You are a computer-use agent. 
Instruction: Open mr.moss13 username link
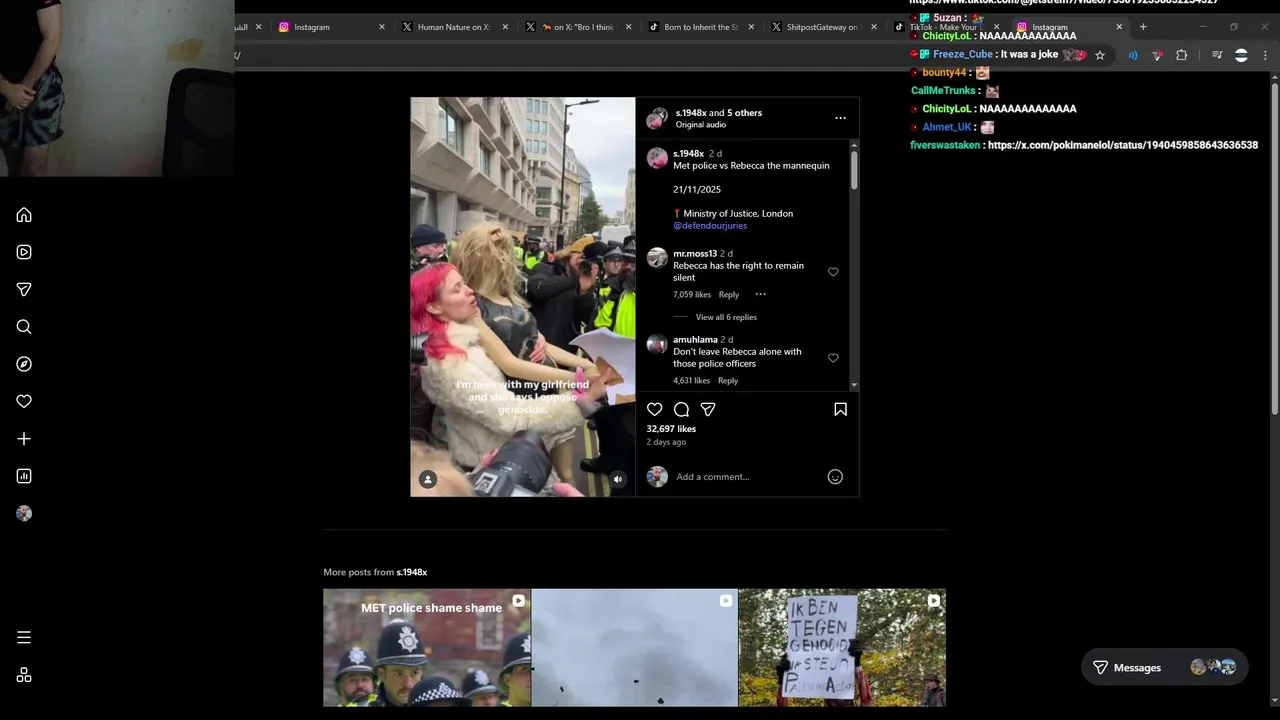click(695, 254)
